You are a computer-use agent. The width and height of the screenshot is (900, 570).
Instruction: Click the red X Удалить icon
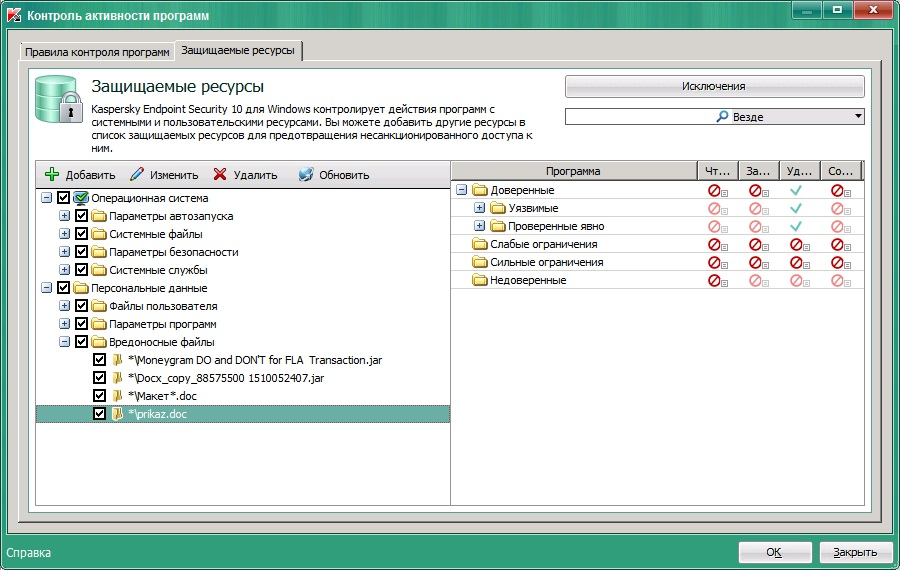pyautogui.click(x=220, y=175)
